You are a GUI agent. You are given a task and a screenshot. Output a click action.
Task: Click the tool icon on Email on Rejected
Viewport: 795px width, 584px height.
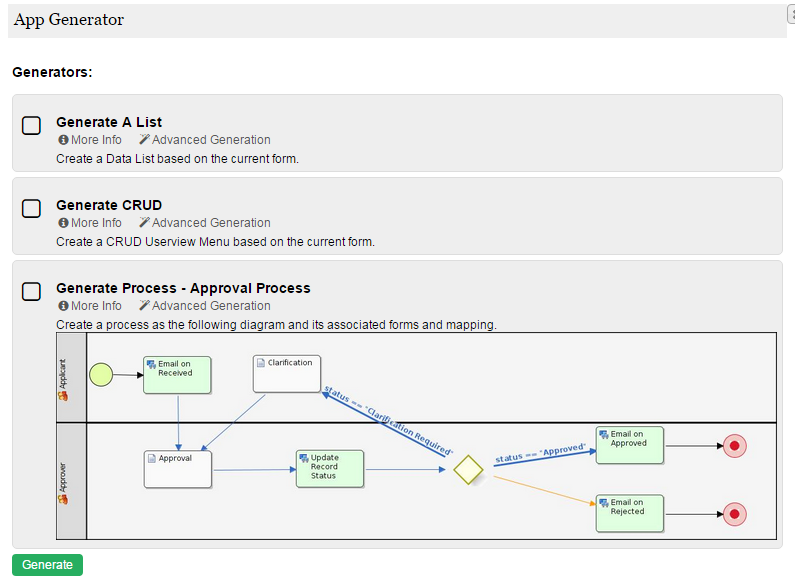pos(603,503)
